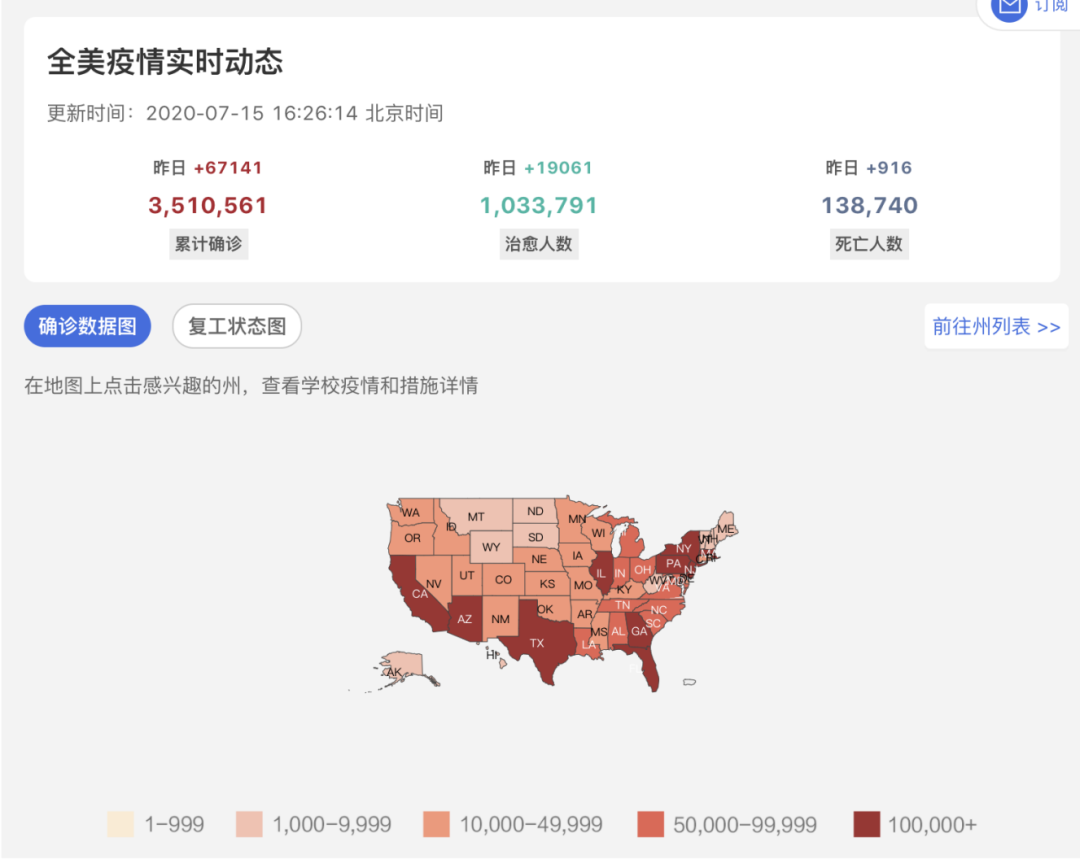The image size is (1080, 868).
Task: Toggle the 50,000-99,999 legend swatch
Action: [x=651, y=825]
